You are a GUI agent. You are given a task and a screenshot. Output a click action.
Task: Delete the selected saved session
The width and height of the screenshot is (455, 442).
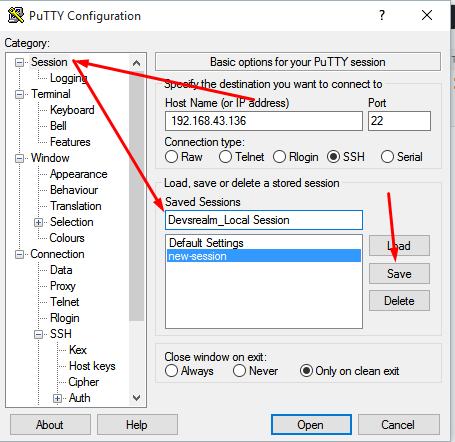(399, 301)
